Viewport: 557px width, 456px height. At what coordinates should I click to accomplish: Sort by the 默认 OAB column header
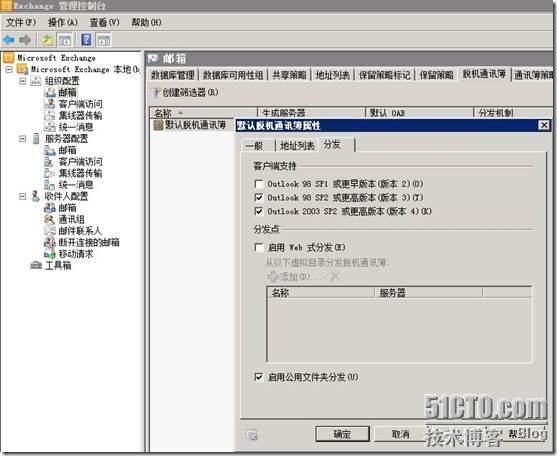coord(420,113)
